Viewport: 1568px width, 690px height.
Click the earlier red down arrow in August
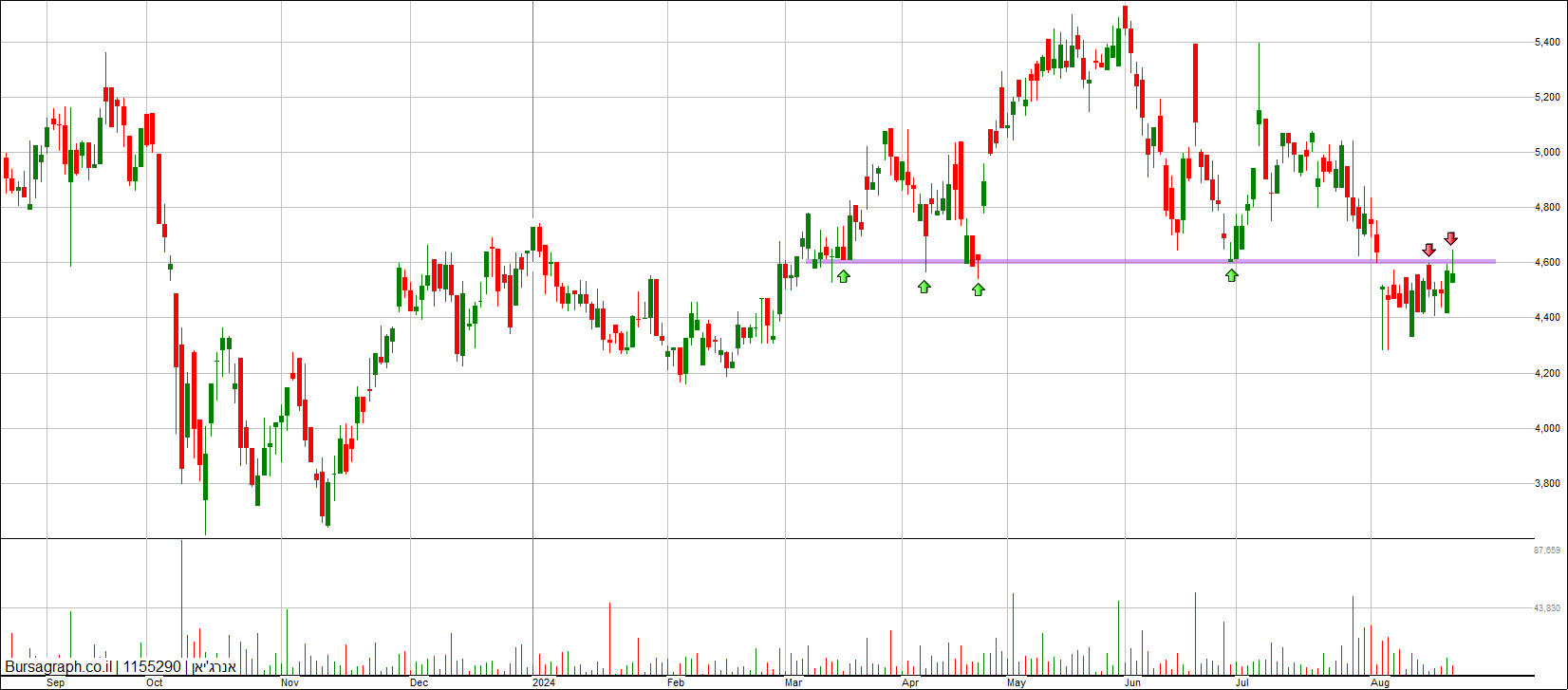coord(1428,250)
